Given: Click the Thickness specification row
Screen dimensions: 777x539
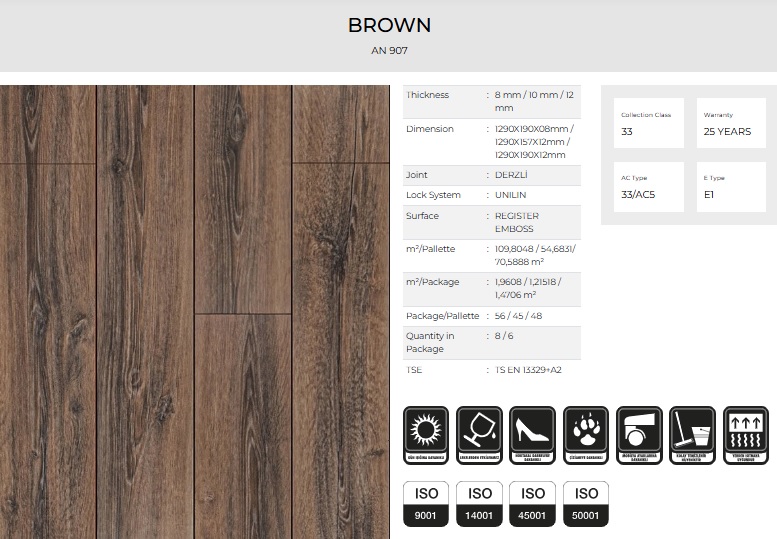Looking at the screenshot, I should click(490, 101).
